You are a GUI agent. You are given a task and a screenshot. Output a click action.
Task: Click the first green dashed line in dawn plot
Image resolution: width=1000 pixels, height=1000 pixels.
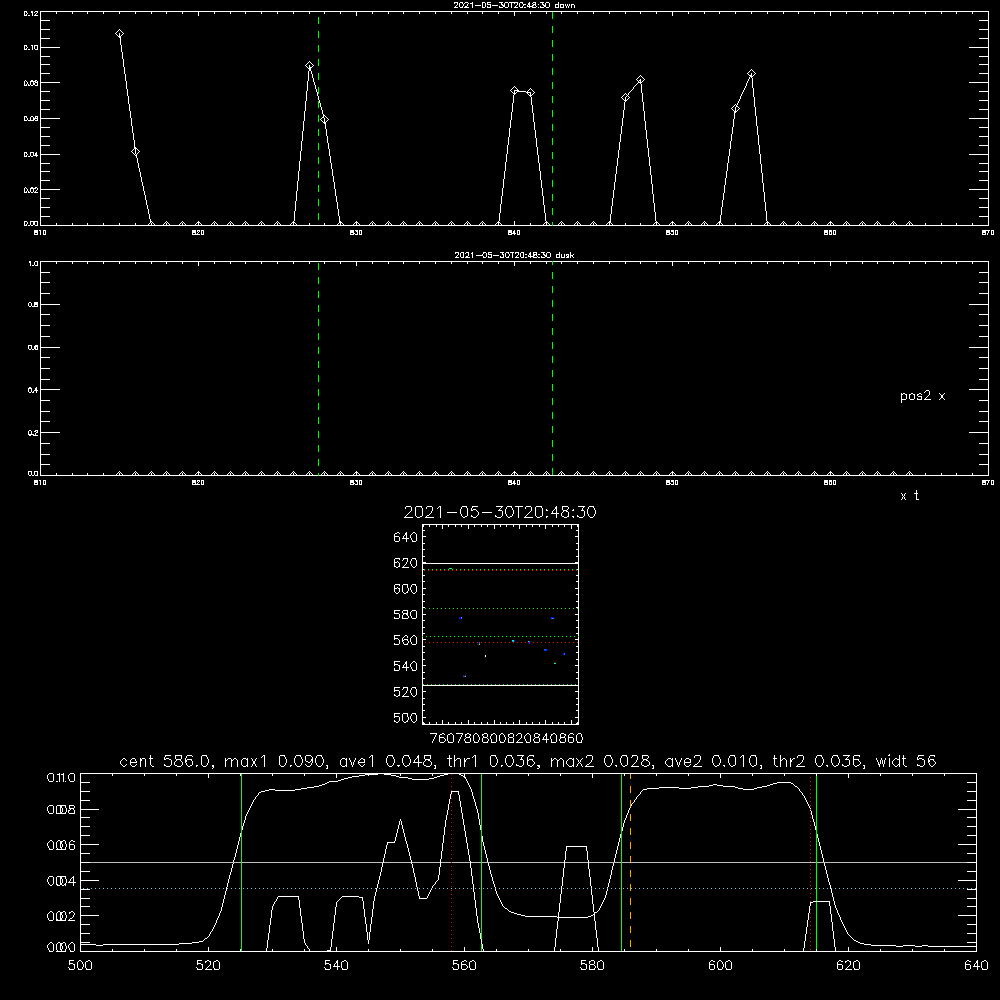tap(318, 118)
